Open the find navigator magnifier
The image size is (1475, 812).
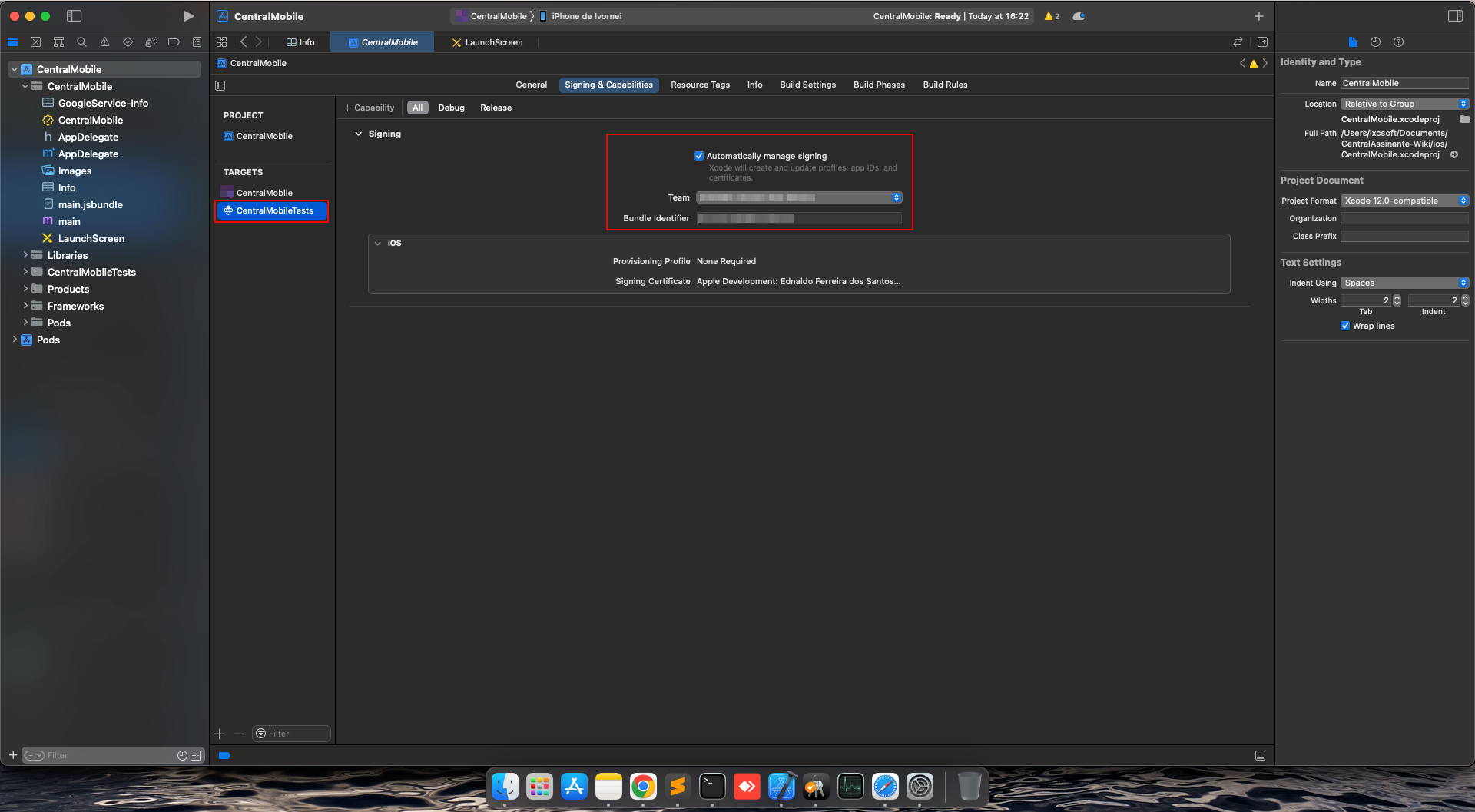(x=81, y=42)
